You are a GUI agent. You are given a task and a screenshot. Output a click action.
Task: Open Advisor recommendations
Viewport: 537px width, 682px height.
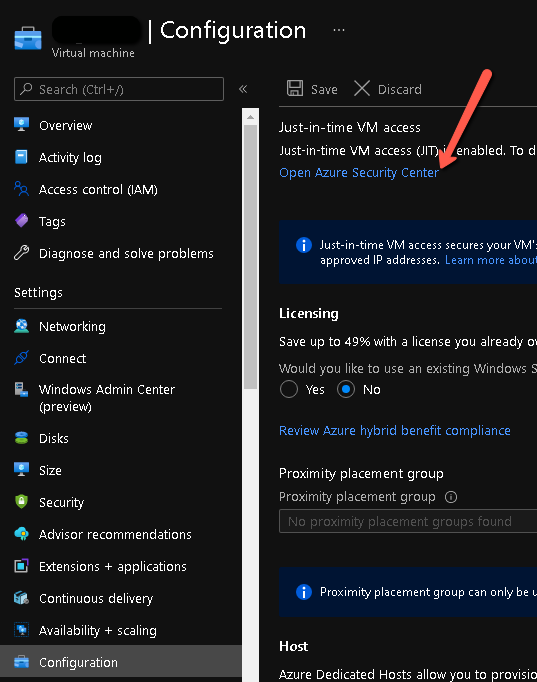(117, 534)
